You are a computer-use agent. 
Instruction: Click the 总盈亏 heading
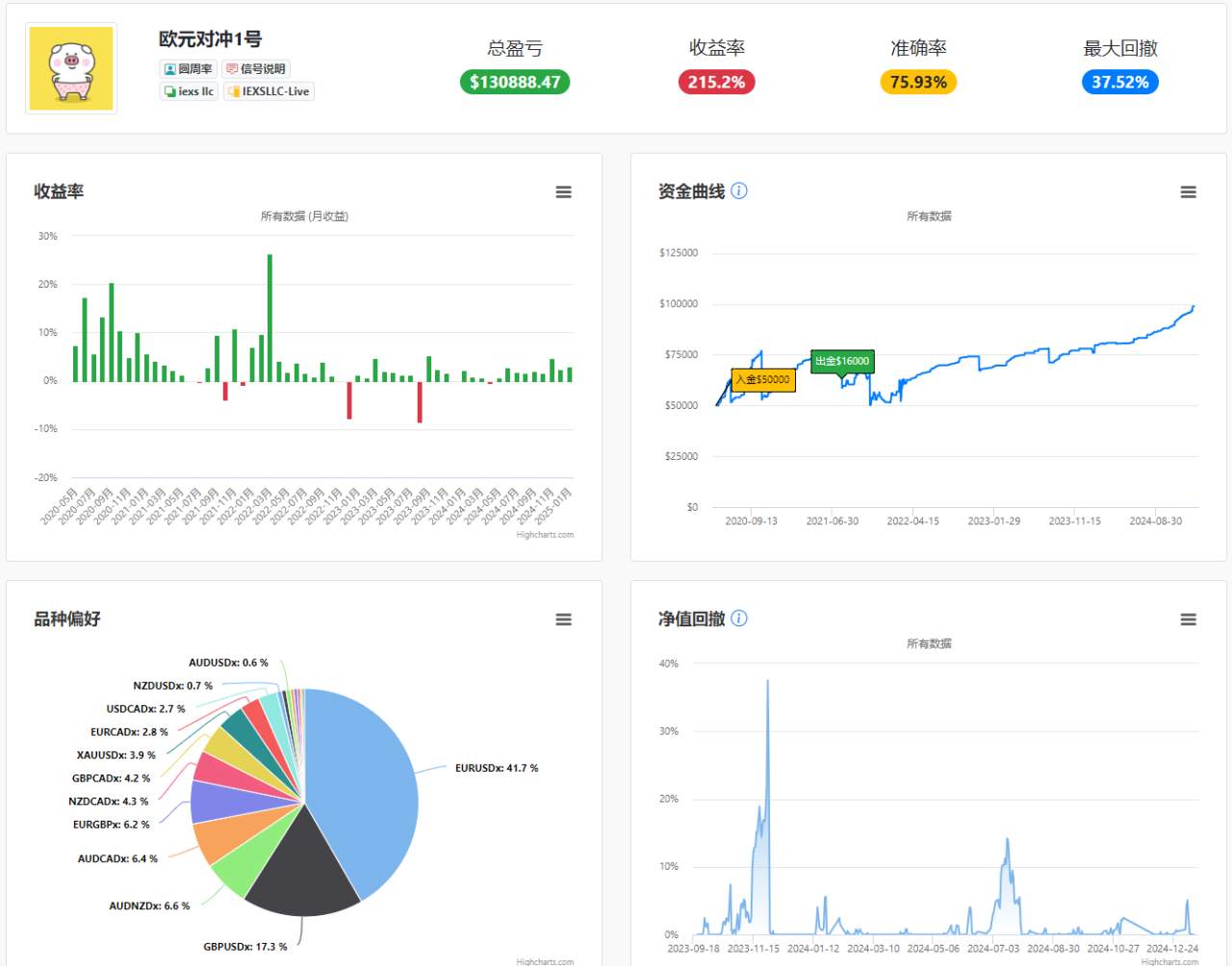click(515, 48)
